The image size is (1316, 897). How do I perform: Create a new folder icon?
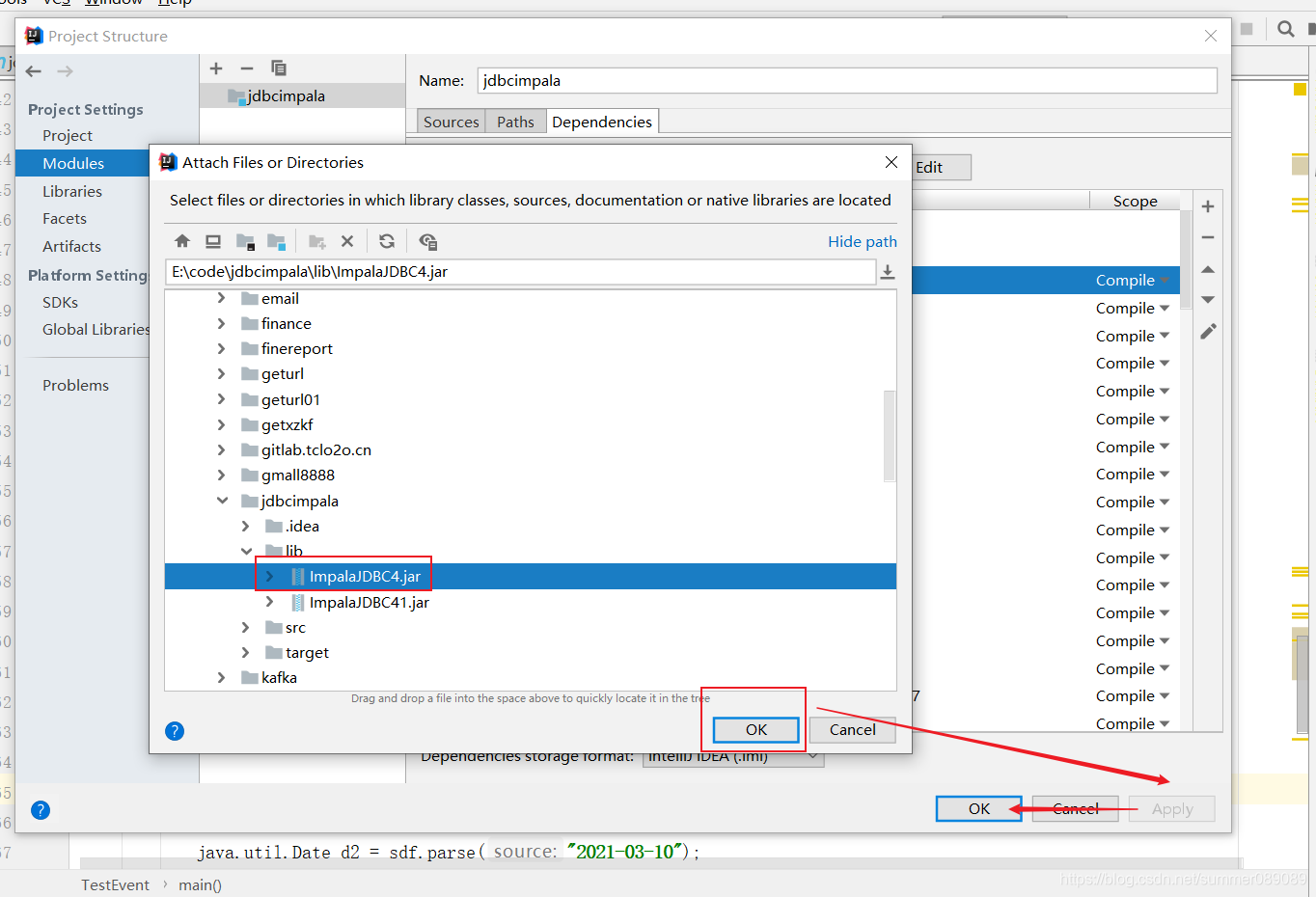pyautogui.click(x=316, y=241)
